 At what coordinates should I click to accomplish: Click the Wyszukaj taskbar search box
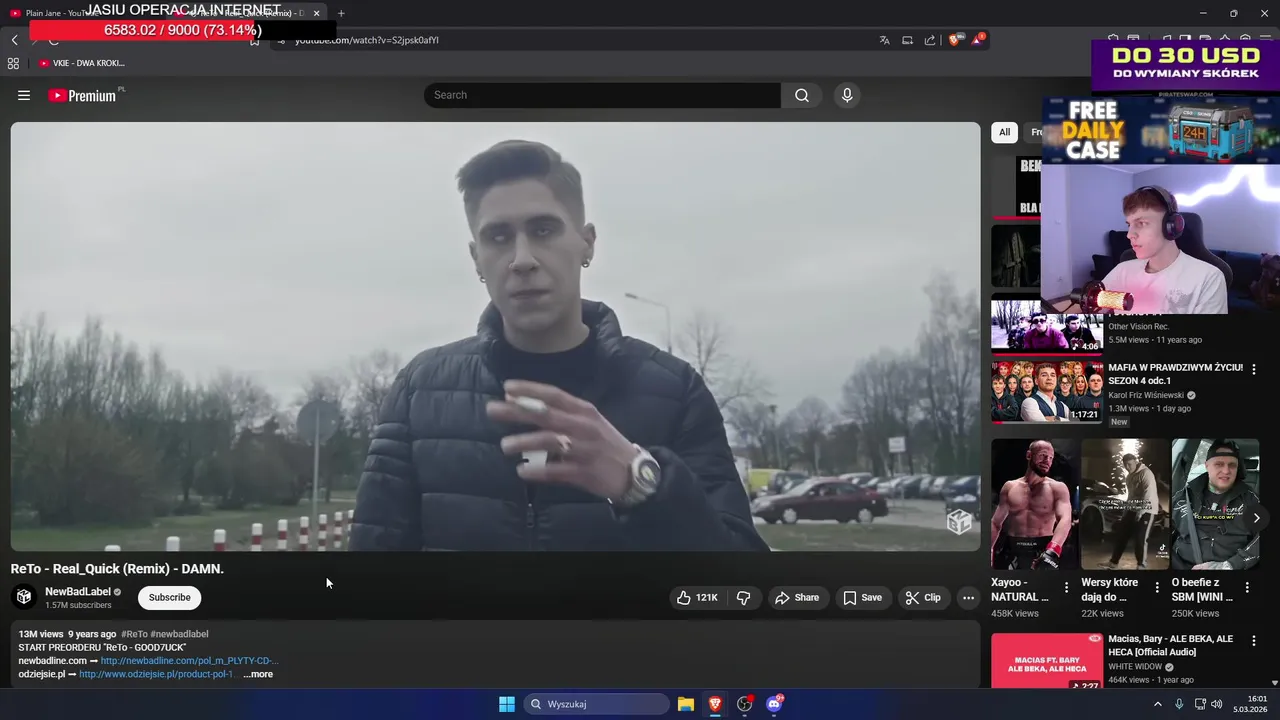tap(596, 704)
